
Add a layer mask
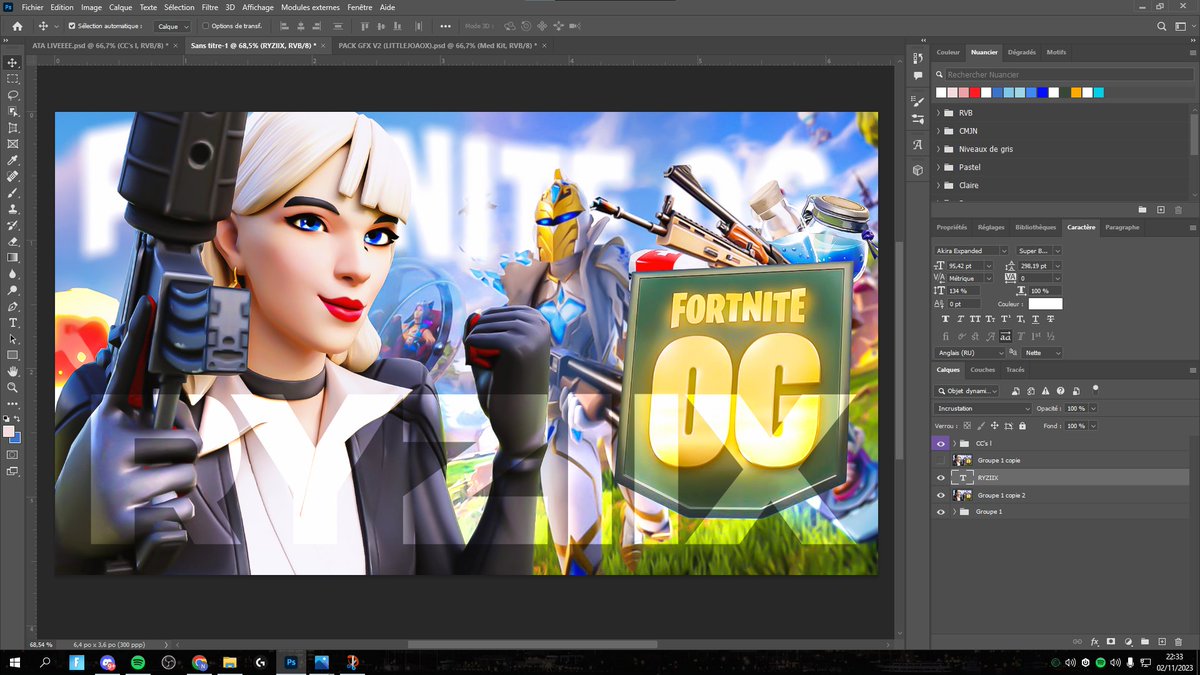click(1111, 641)
